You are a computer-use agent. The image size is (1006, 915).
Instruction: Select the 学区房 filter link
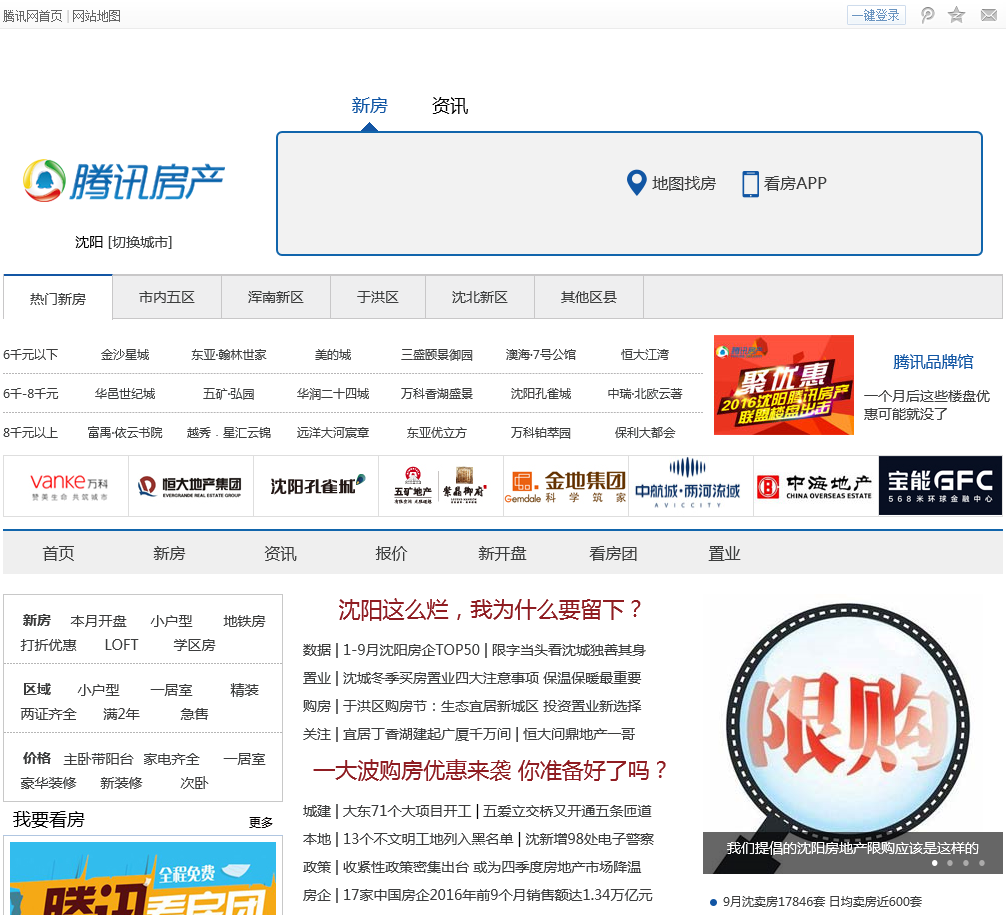tap(194, 645)
